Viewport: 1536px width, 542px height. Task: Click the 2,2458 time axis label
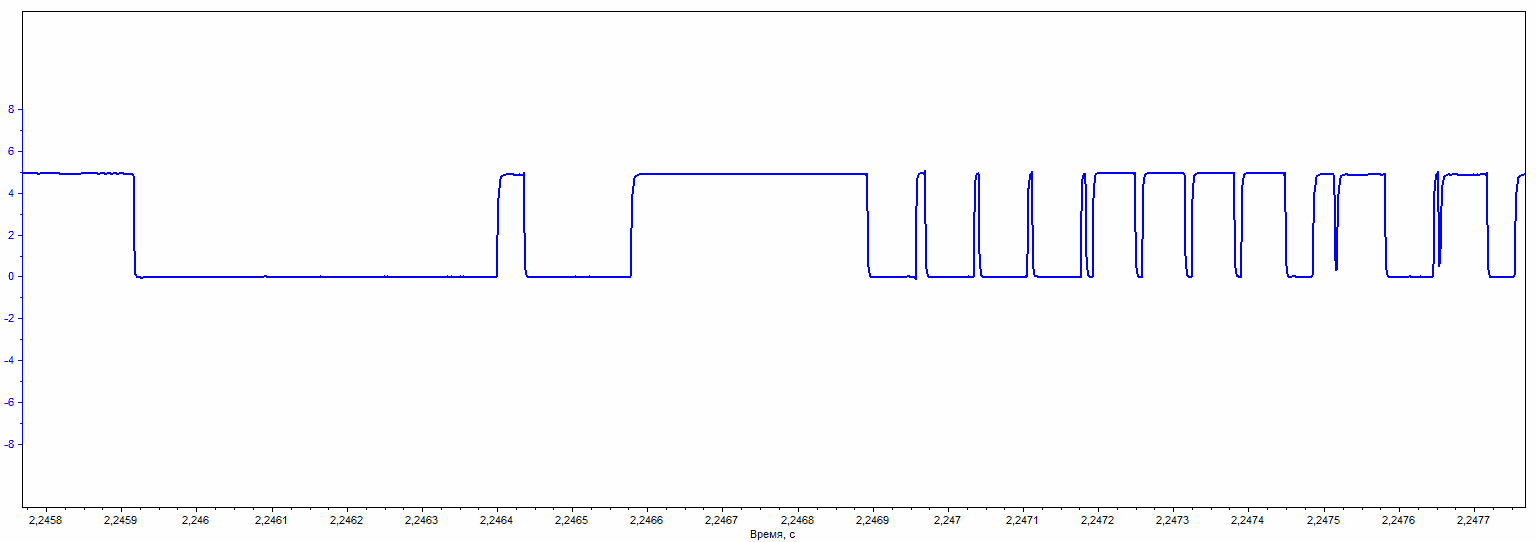(45, 521)
